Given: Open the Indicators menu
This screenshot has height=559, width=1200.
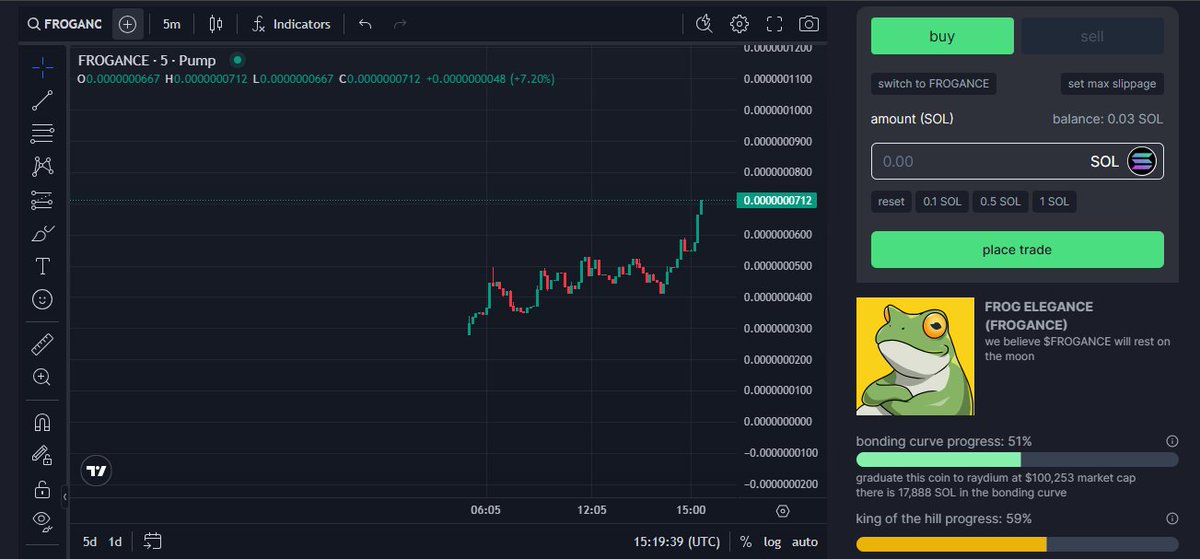Looking at the screenshot, I should 291,23.
